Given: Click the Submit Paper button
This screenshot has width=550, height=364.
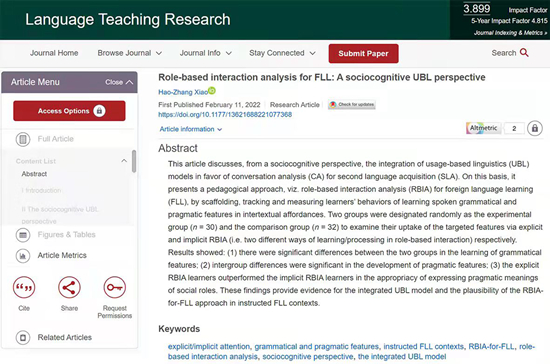Looking at the screenshot, I should [x=363, y=54].
